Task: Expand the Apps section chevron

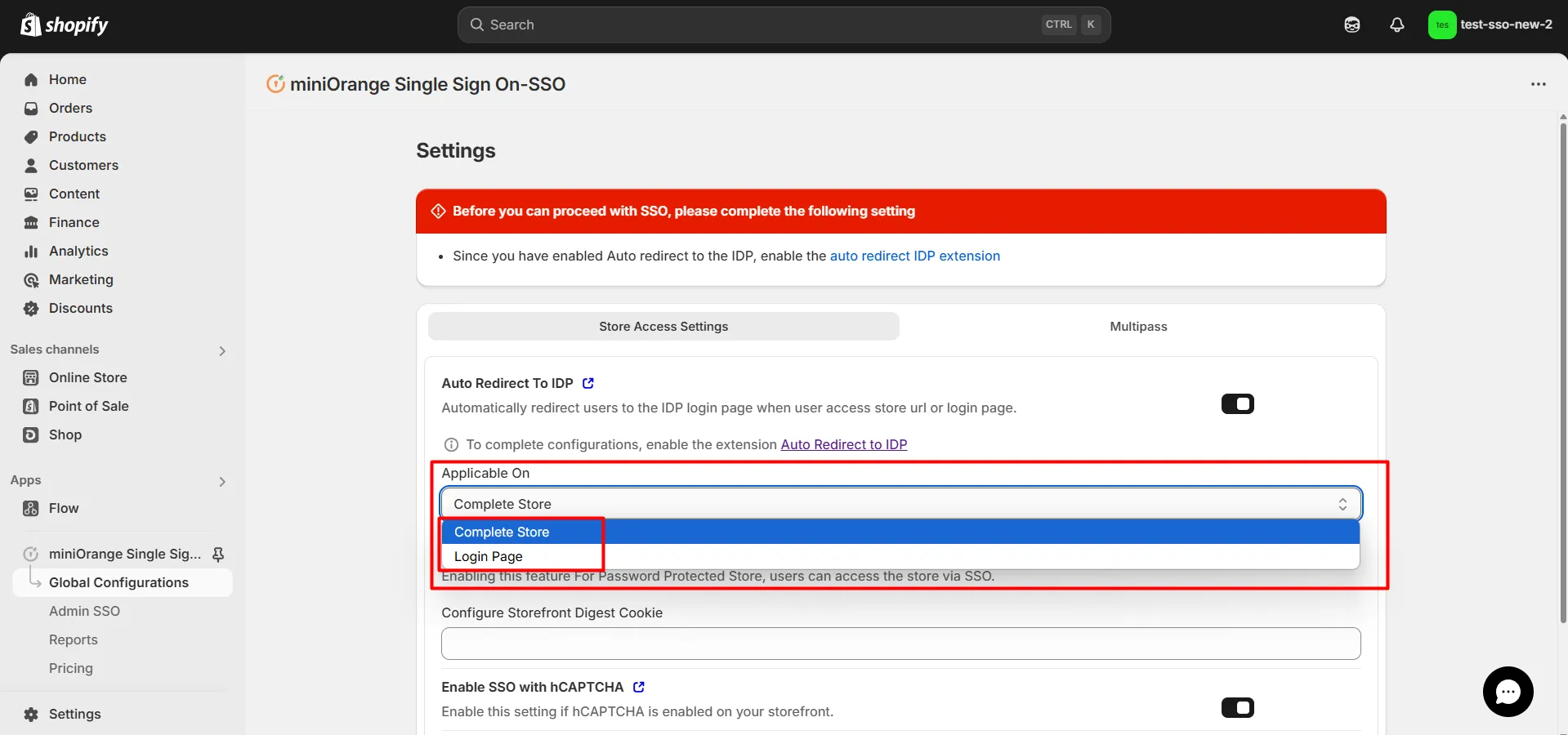Action: 222,482
